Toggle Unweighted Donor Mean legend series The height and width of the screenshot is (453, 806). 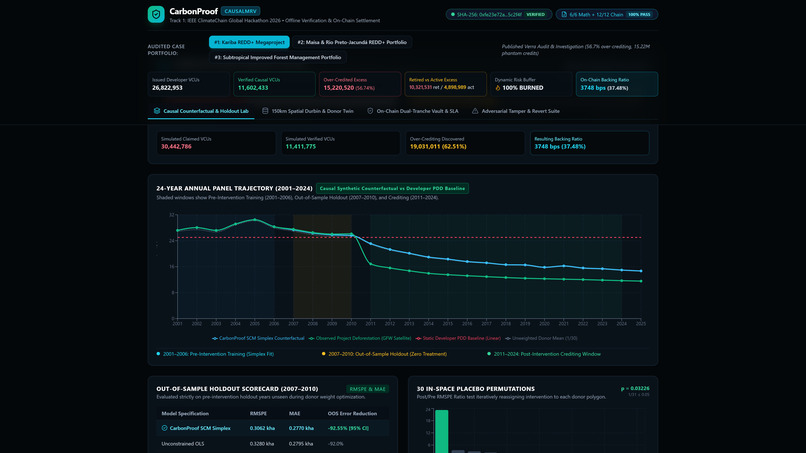click(x=541, y=338)
